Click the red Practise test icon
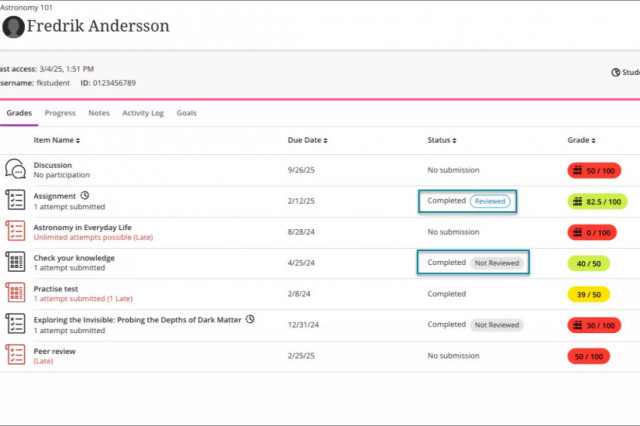Screen dimensions: 640x426 tap(16, 293)
